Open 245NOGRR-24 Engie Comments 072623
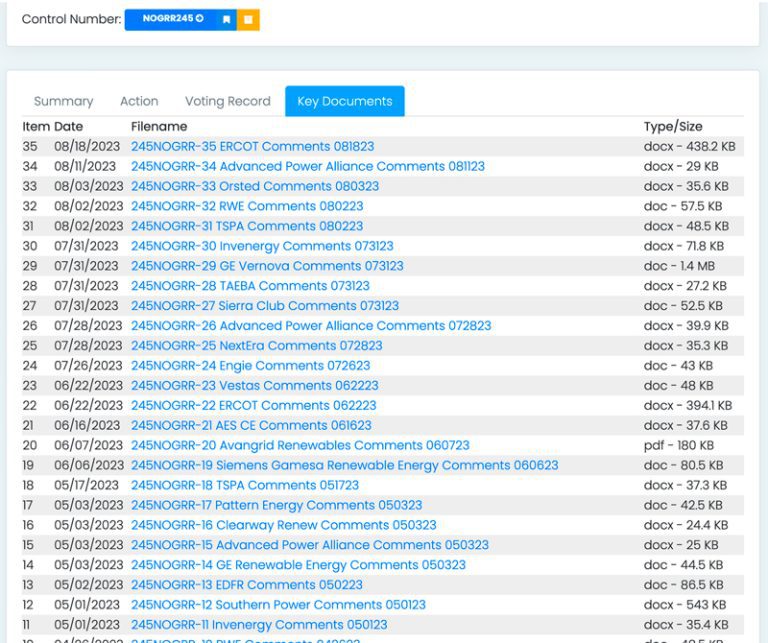Viewport: 768px width, 643px height. [x=250, y=366]
